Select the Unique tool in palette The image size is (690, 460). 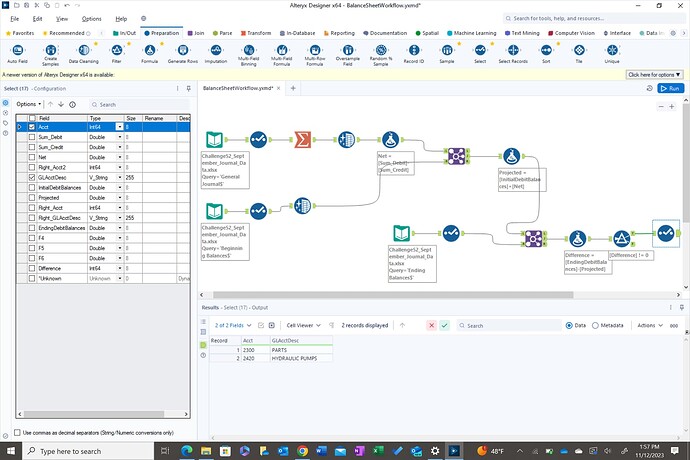[612, 50]
